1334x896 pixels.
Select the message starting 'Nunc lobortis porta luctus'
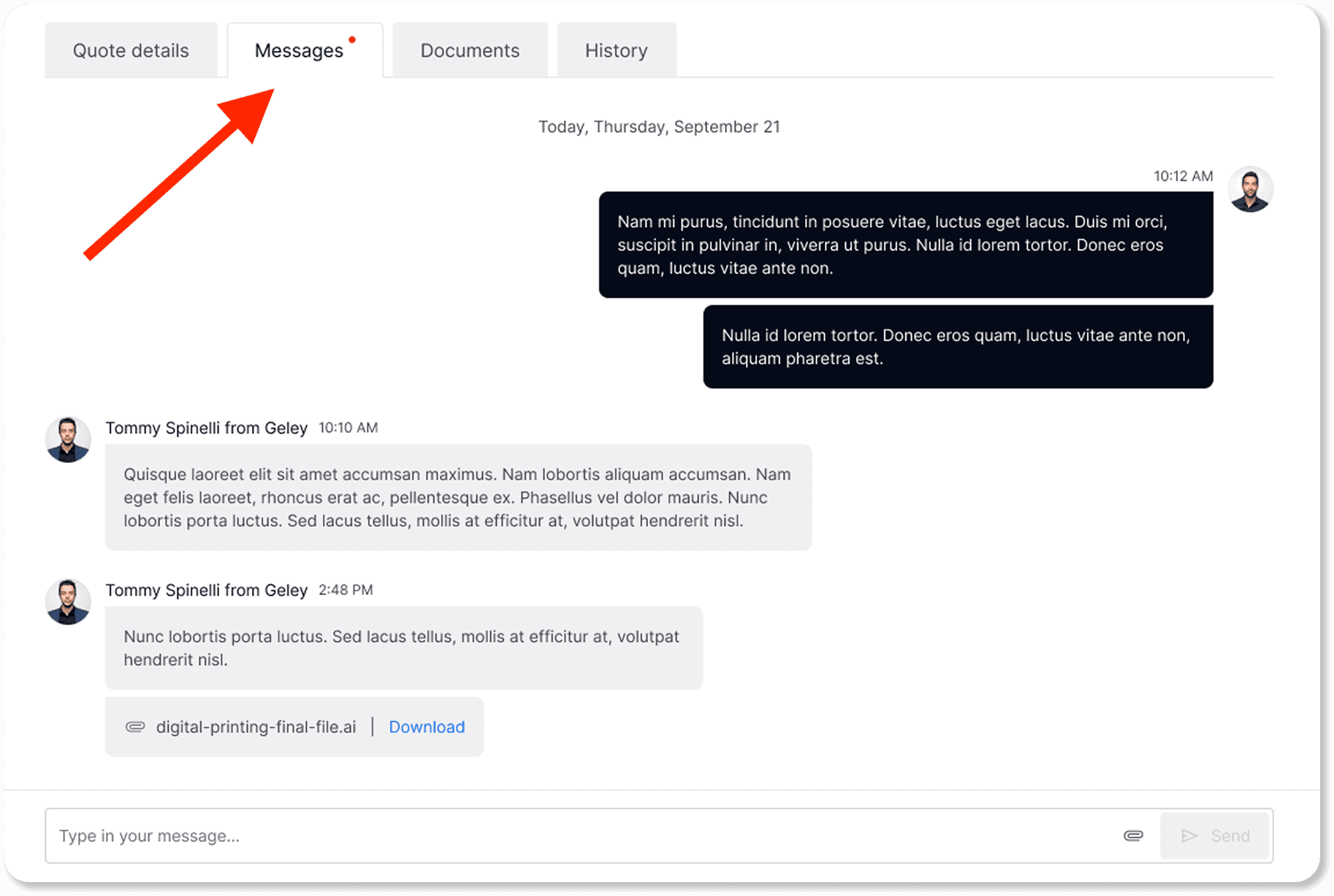tap(404, 648)
